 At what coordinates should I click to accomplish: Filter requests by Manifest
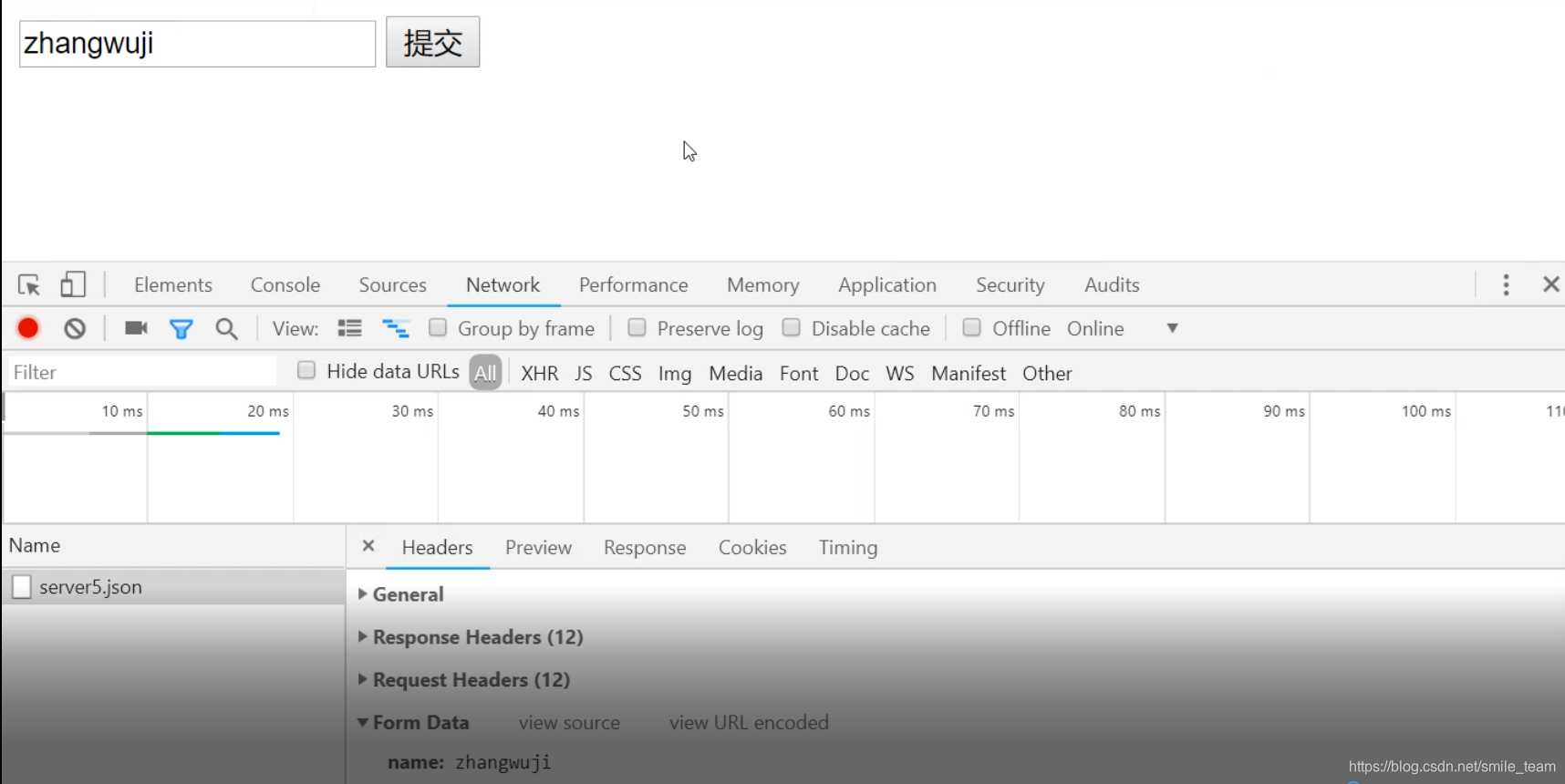pyautogui.click(x=969, y=373)
